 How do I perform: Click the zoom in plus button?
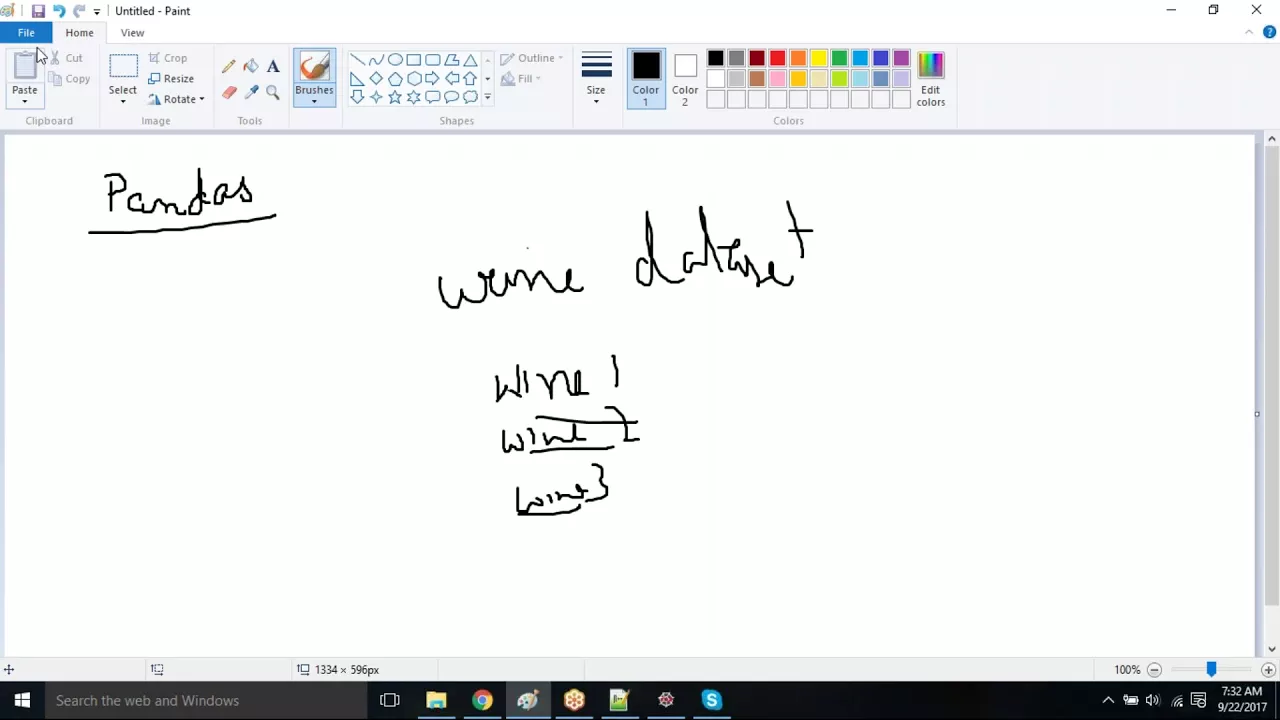pos(1268,670)
